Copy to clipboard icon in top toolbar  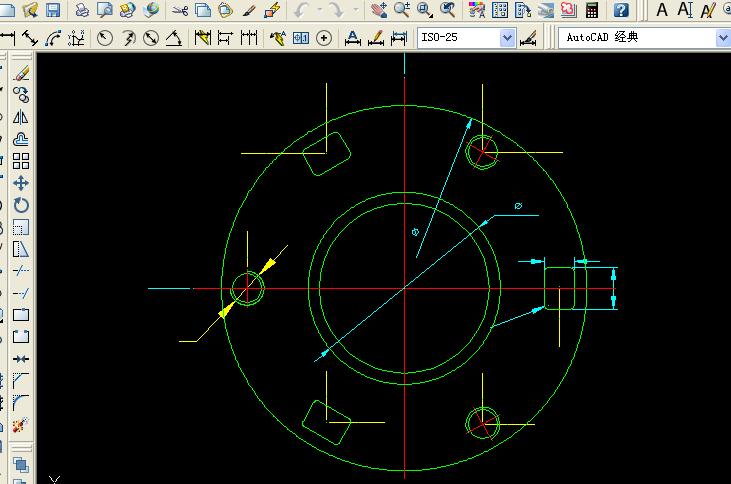[202, 9]
